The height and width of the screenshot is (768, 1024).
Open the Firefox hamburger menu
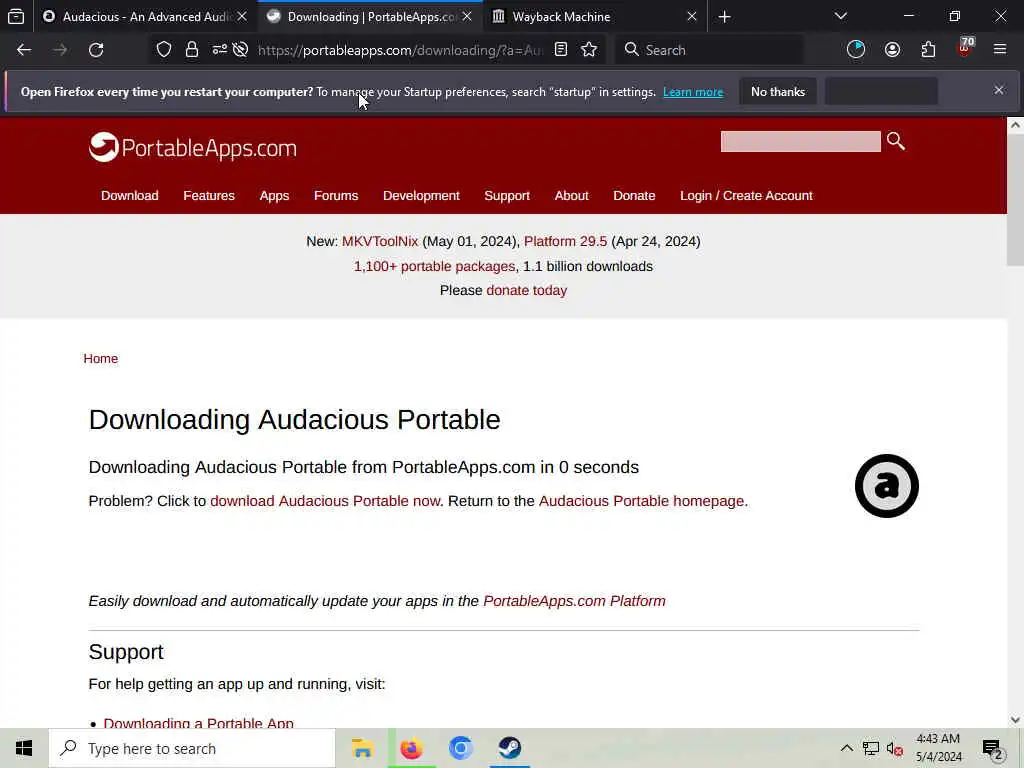coord(1000,49)
